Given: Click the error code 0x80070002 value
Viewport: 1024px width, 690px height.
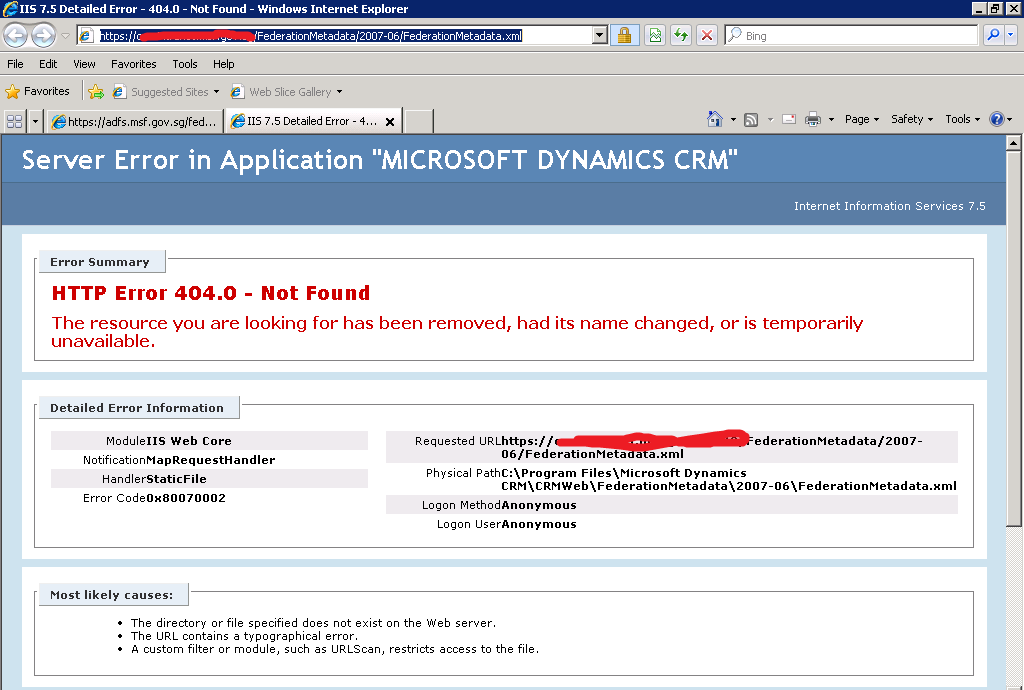Looking at the screenshot, I should [x=186, y=498].
